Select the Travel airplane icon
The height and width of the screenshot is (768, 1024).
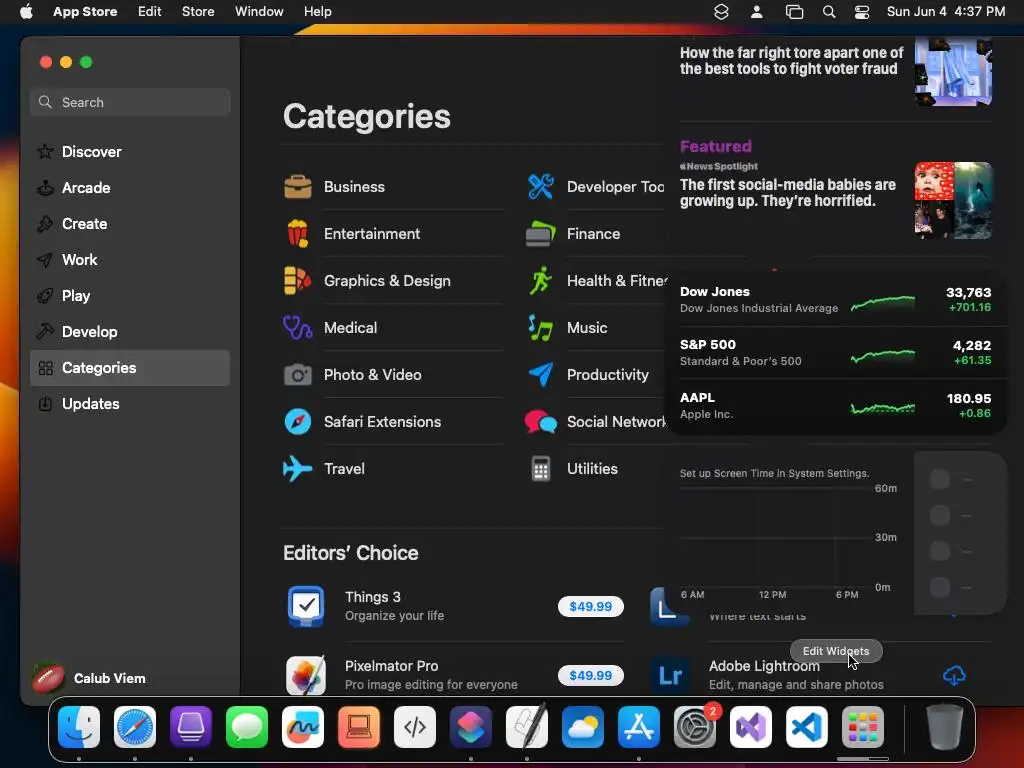pos(298,469)
